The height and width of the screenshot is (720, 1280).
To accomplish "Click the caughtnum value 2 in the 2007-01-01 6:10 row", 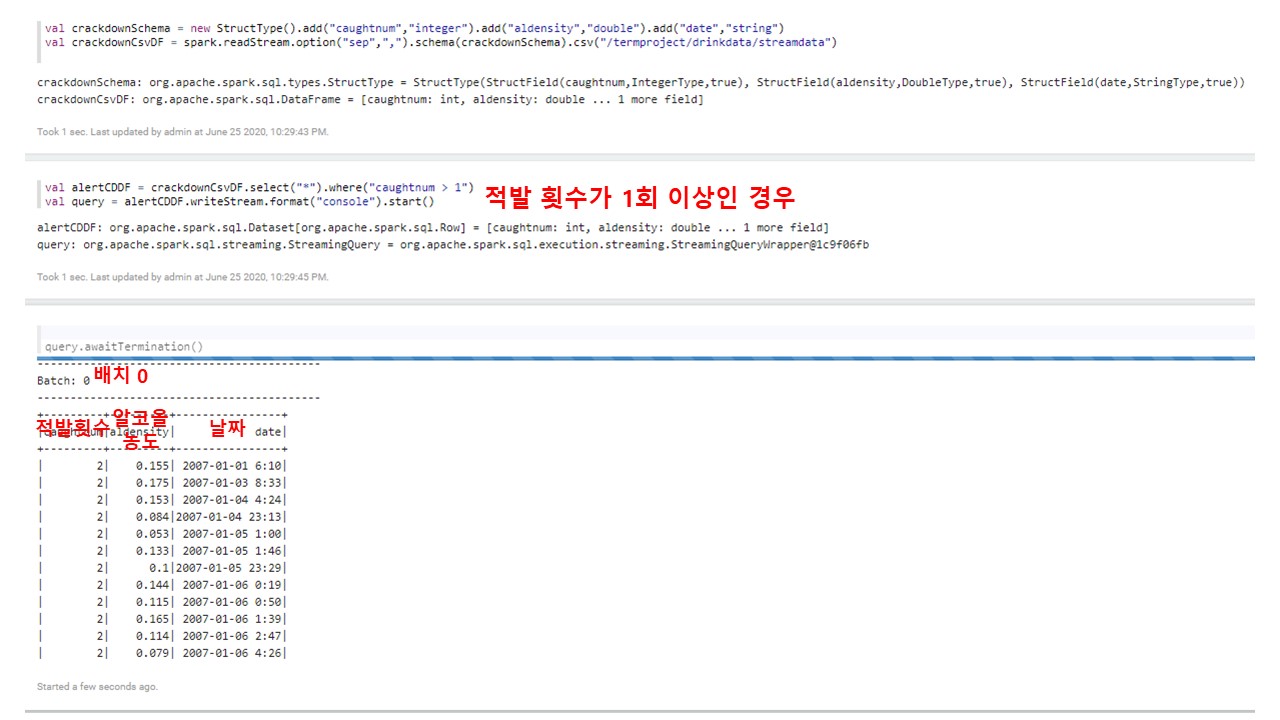I will click(x=100, y=466).
